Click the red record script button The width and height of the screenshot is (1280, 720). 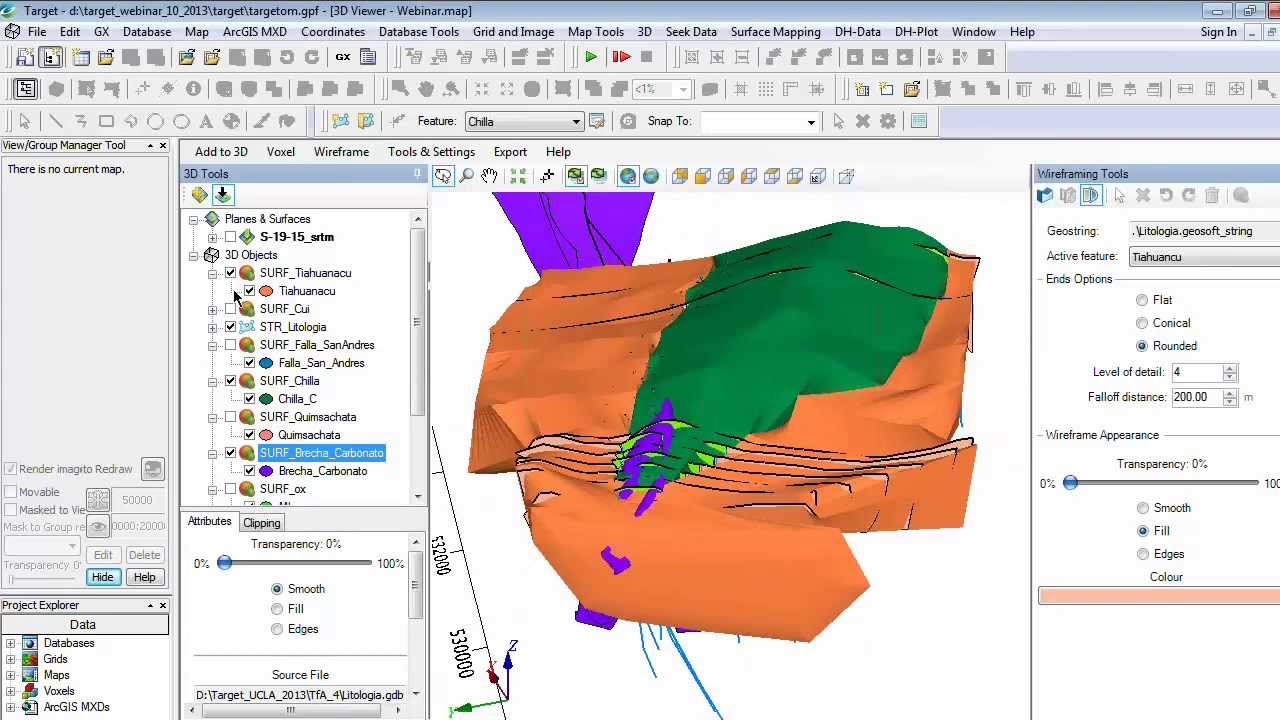pyautogui.click(x=620, y=57)
